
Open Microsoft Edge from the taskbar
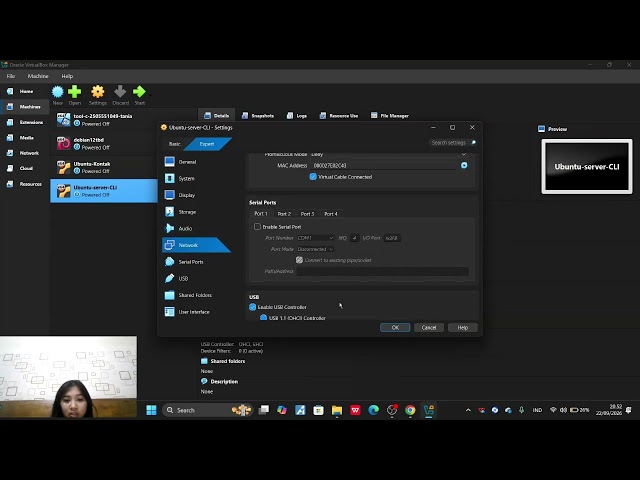pos(373,410)
